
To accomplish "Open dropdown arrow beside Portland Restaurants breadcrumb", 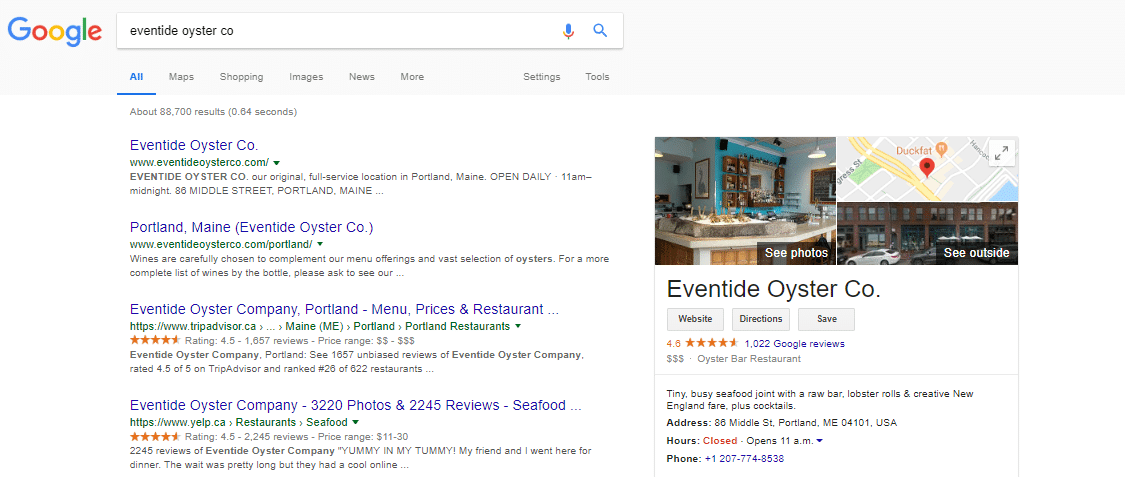I will [x=517, y=326].
